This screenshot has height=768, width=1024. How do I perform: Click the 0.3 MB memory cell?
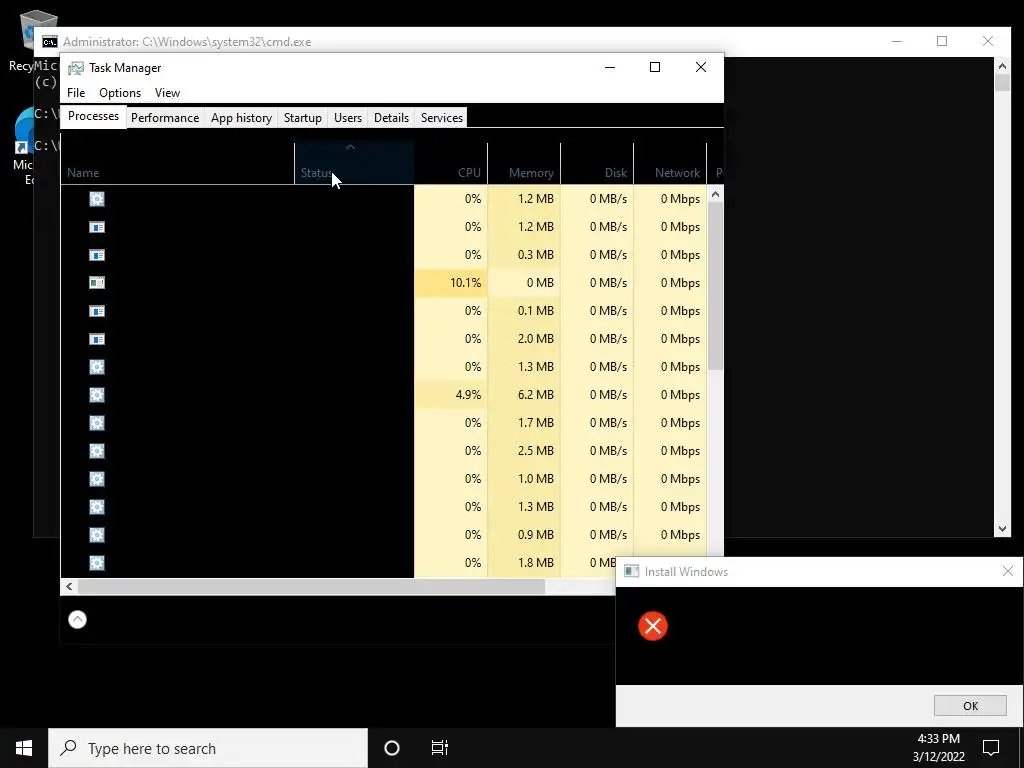coord(524,255)
